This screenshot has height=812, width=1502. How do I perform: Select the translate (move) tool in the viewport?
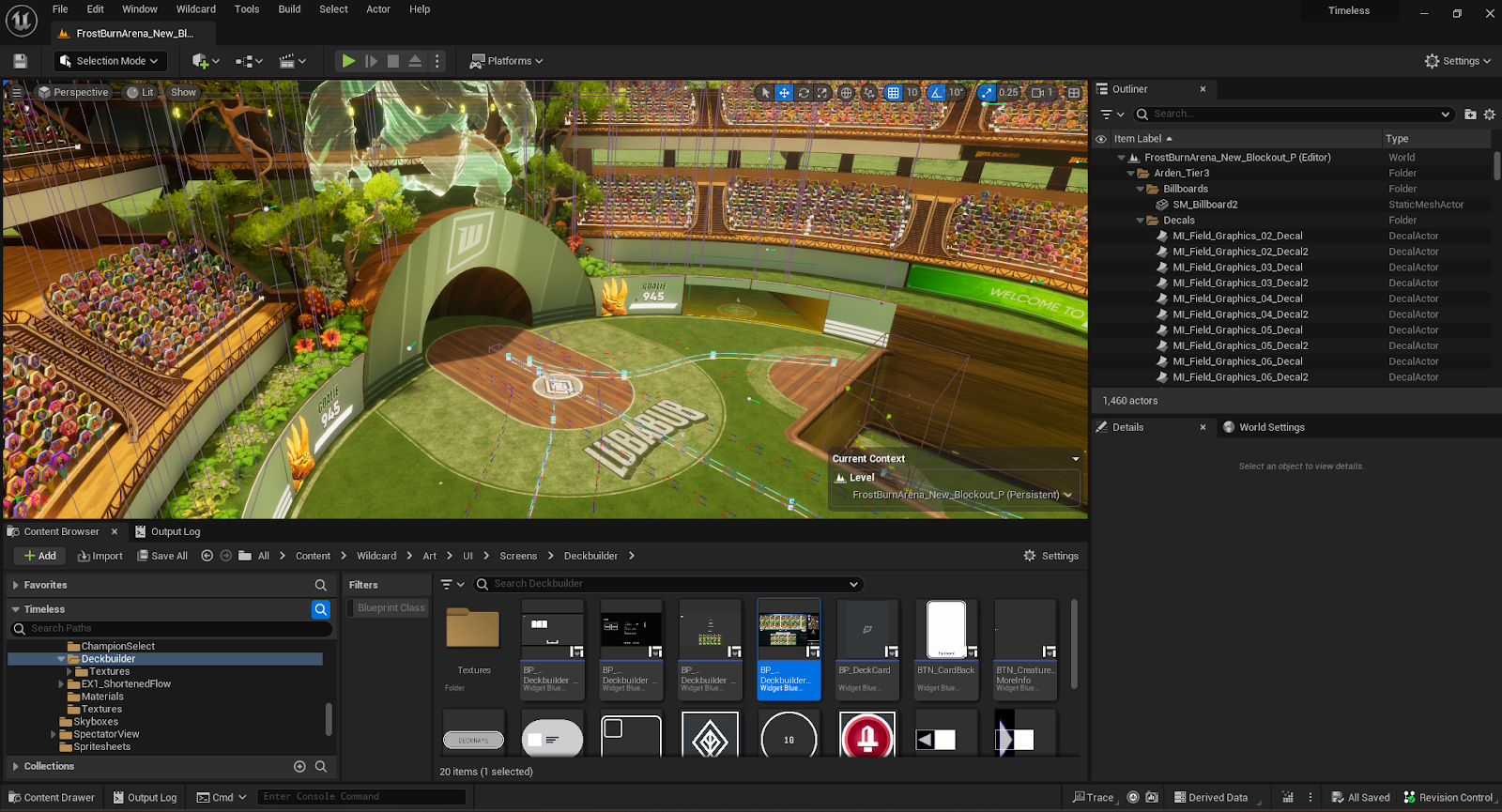tap(784, 93)
